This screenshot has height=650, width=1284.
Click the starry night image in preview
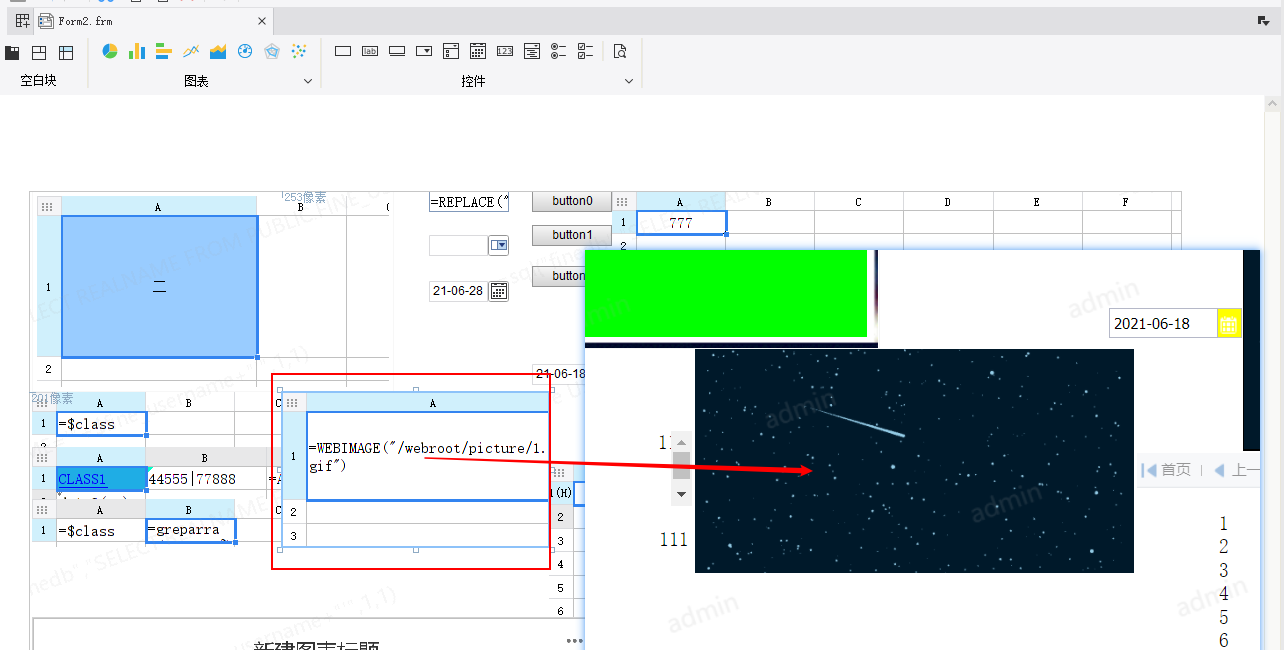[x=914, y=461]
